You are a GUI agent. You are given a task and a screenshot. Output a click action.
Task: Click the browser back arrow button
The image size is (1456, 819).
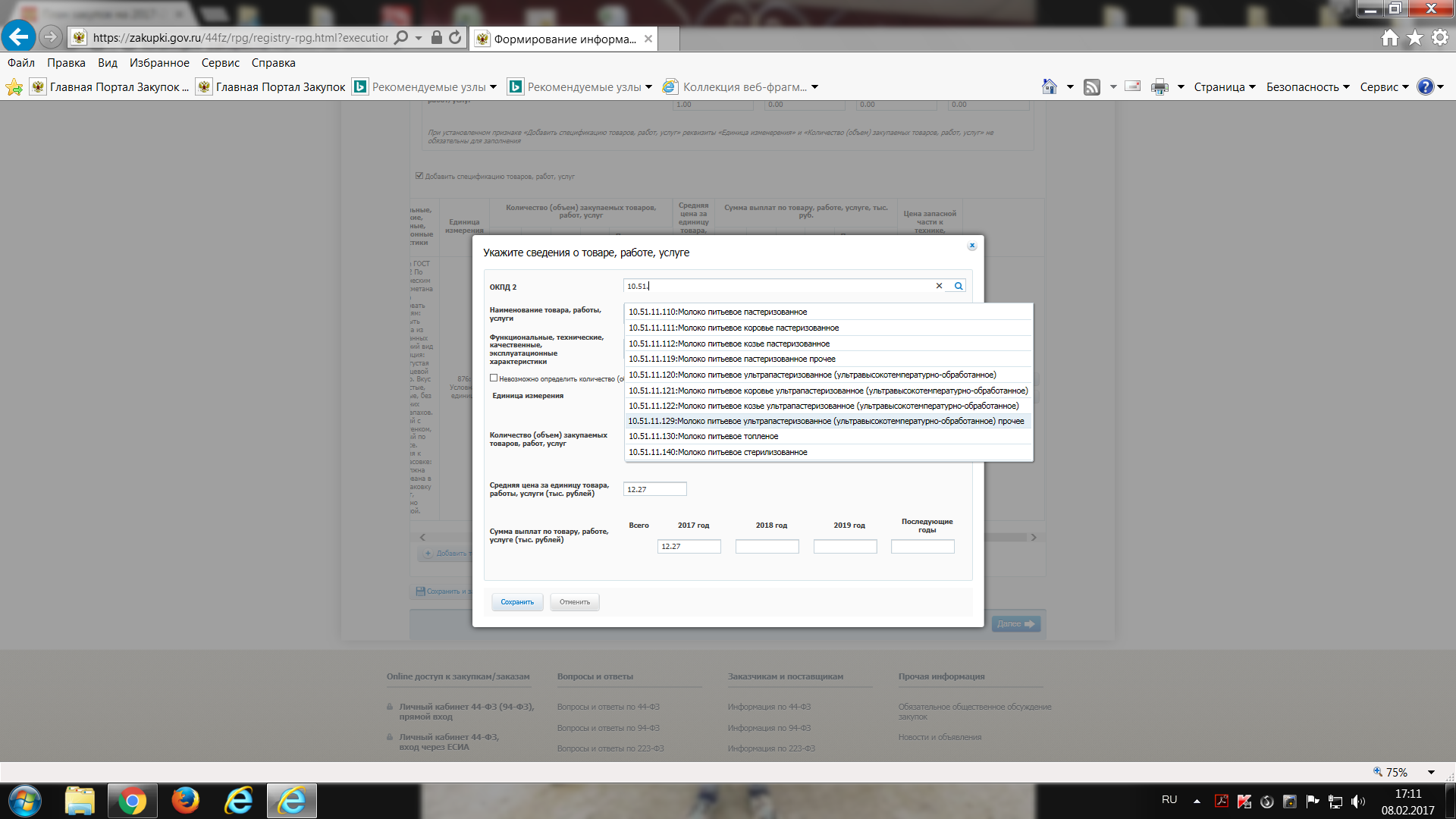pos(18,36)
